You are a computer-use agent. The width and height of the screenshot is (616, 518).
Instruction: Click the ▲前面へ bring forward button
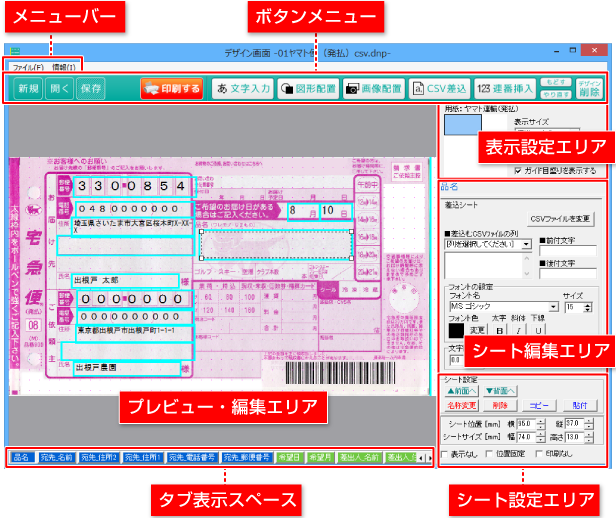462,391
